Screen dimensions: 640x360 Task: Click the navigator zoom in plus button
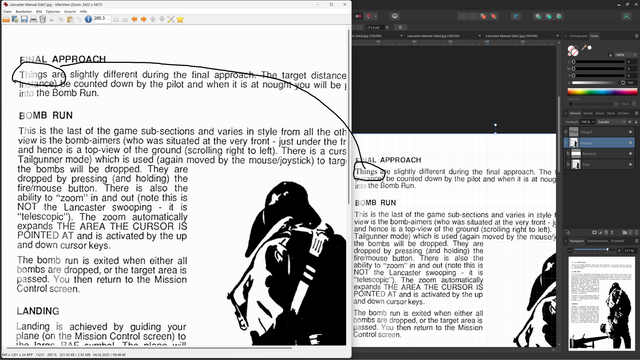pyautogui.click(x=619, y=250)
